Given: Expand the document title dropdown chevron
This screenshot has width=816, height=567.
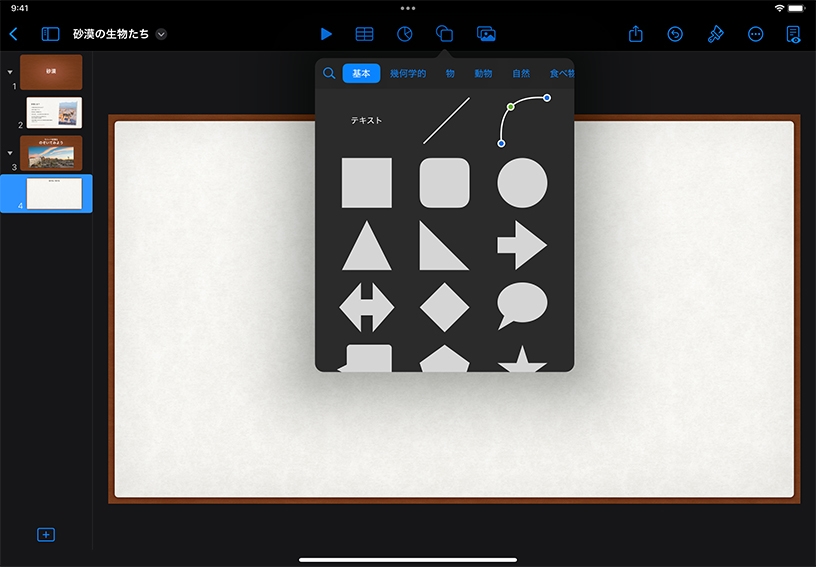Looking at the screenshot, I should pyautogui.click(x=162, y=34).
